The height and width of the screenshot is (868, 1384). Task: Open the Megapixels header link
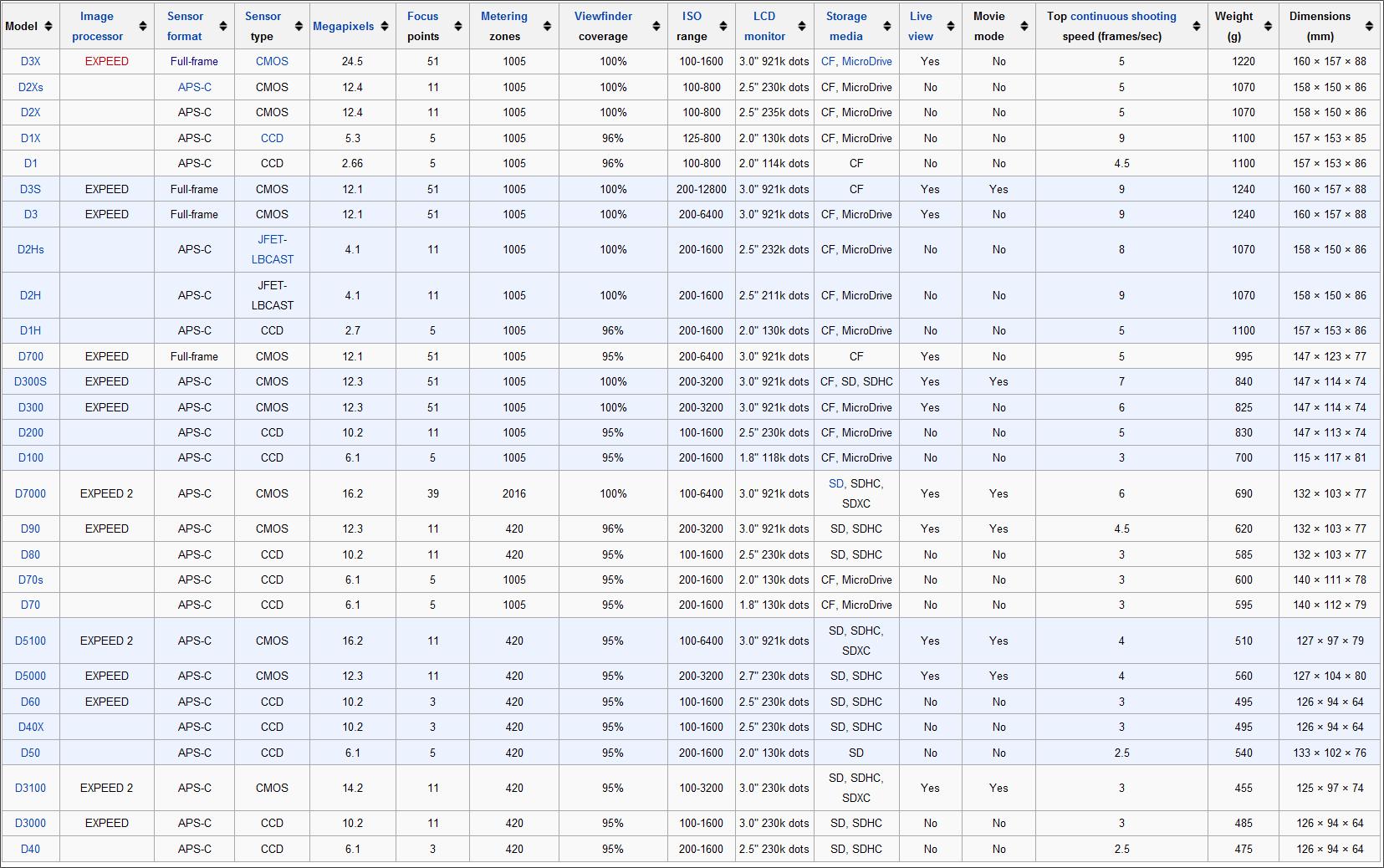click(344, 26)
